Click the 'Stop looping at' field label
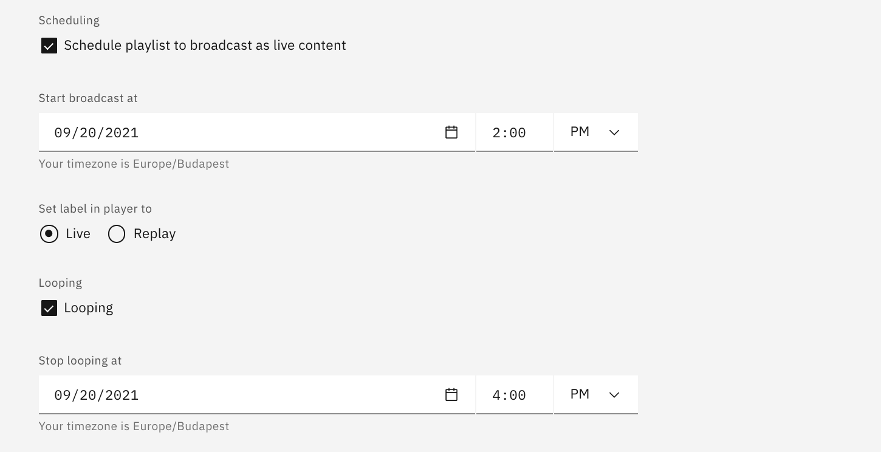Viewport: 882px width, 452px height. [x=80, y=361]
